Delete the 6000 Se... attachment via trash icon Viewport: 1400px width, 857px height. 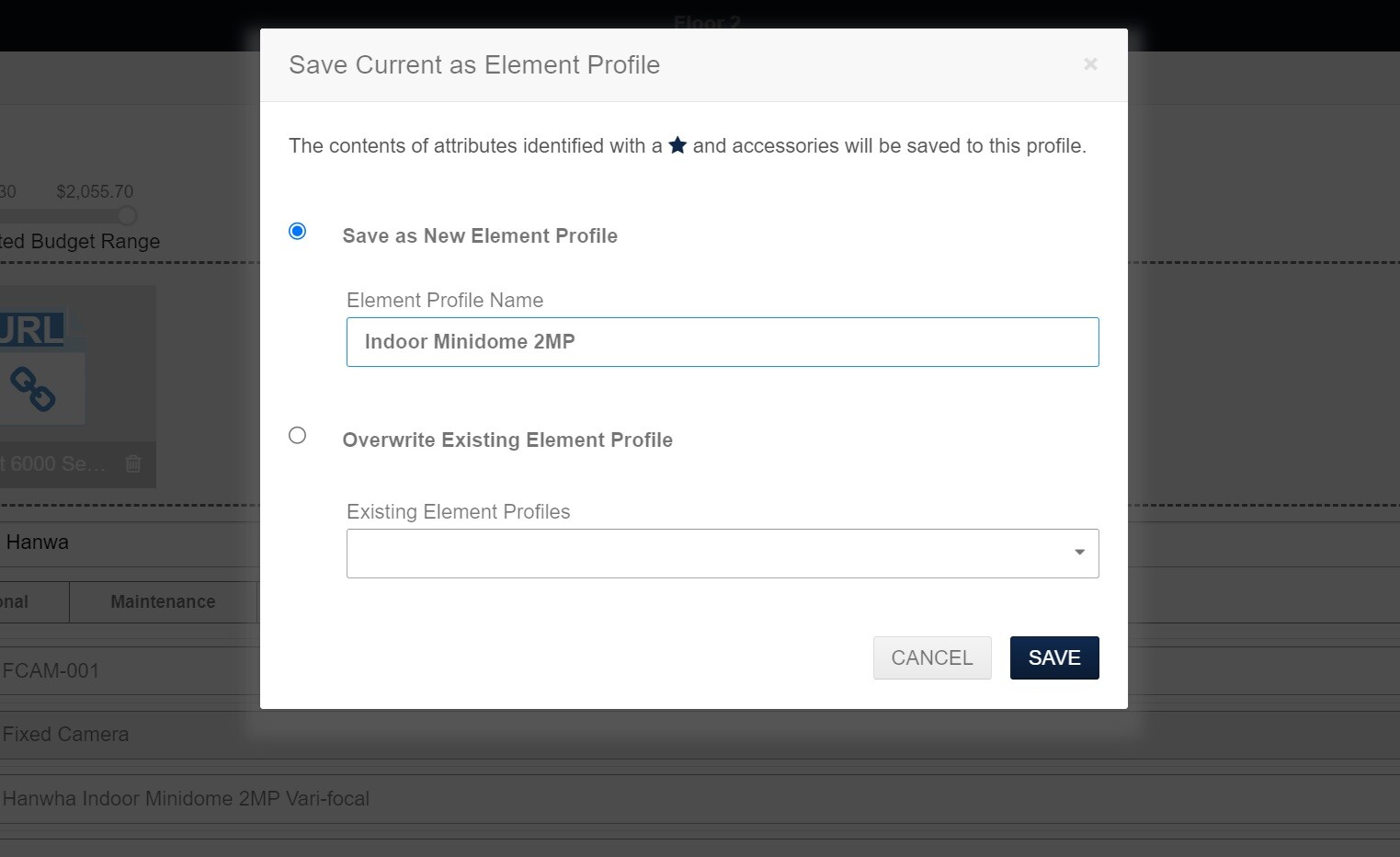132,464
